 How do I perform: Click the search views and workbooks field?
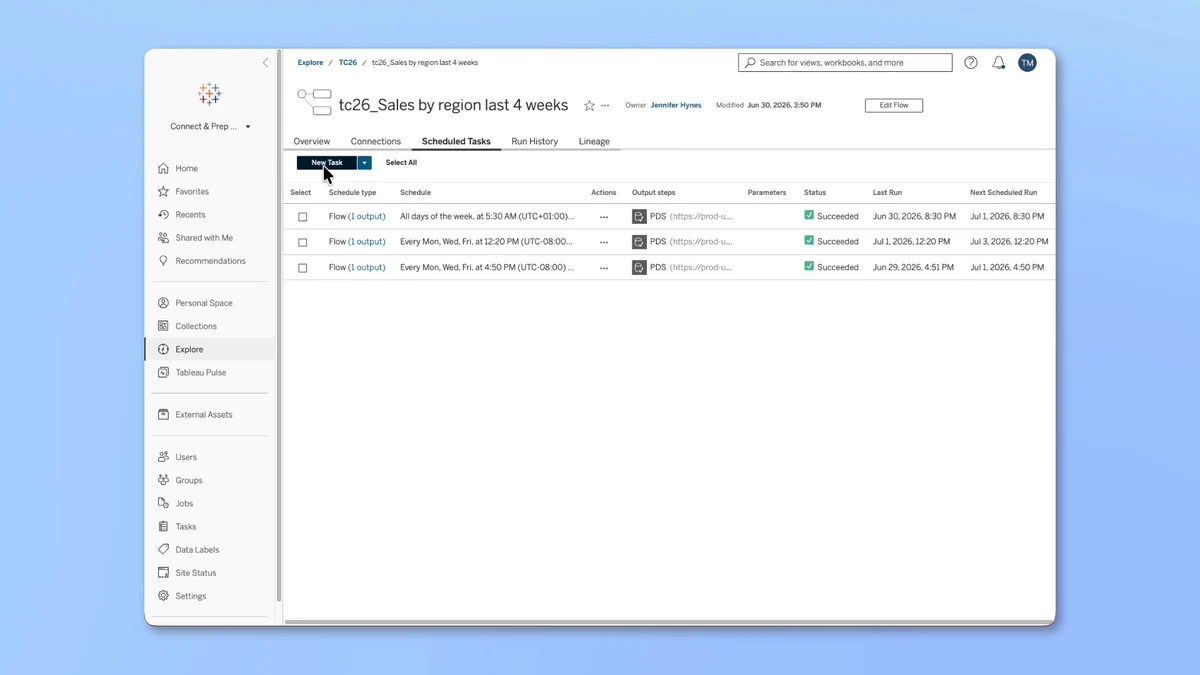[x=845, y=63]
